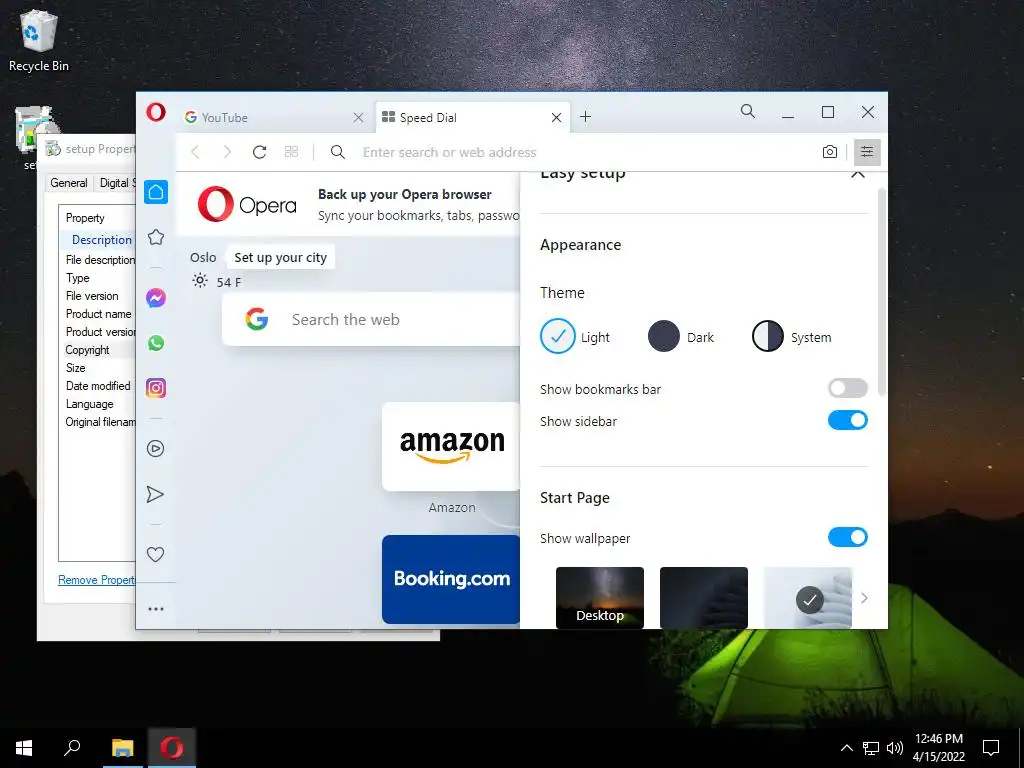Open the Player icon in sidebar
Screen dimensions: 1024x768
[155, 449]
